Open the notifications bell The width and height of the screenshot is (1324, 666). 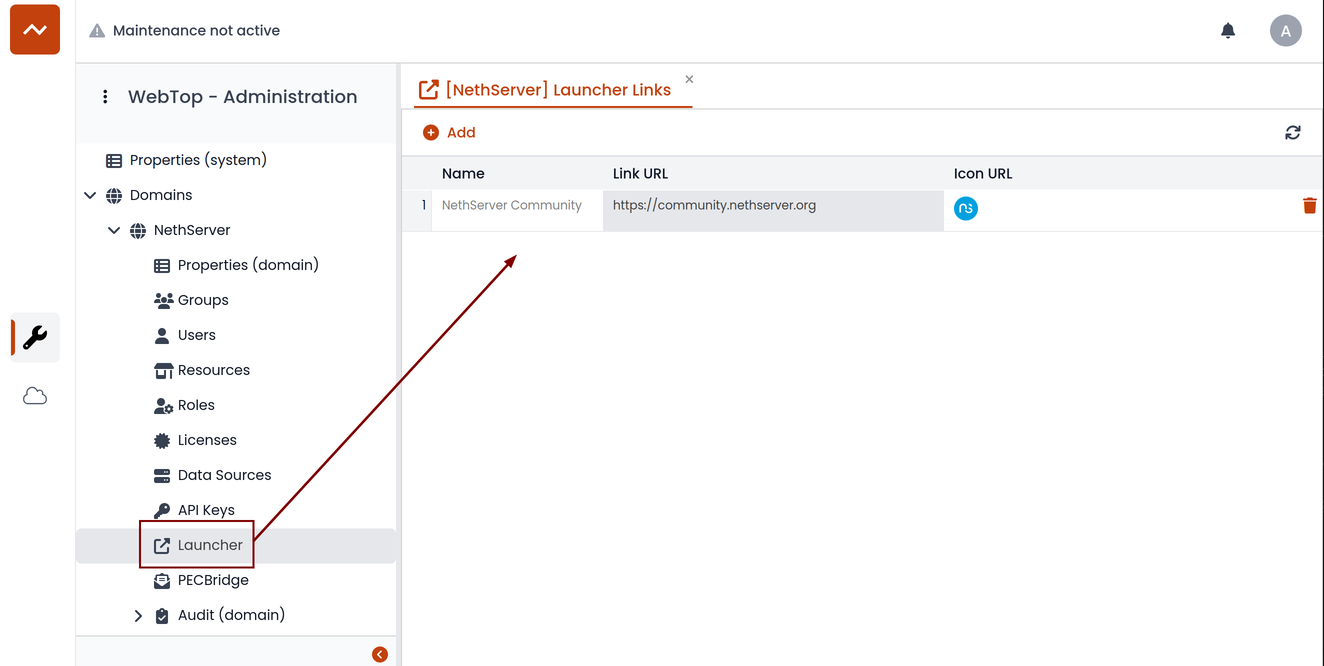tap(1228, 30)
